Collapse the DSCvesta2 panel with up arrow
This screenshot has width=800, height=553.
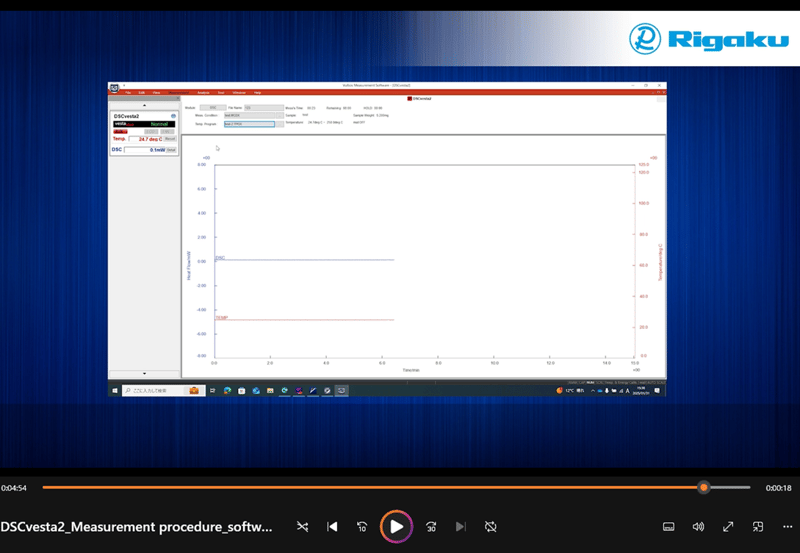[x=144, y=105]
